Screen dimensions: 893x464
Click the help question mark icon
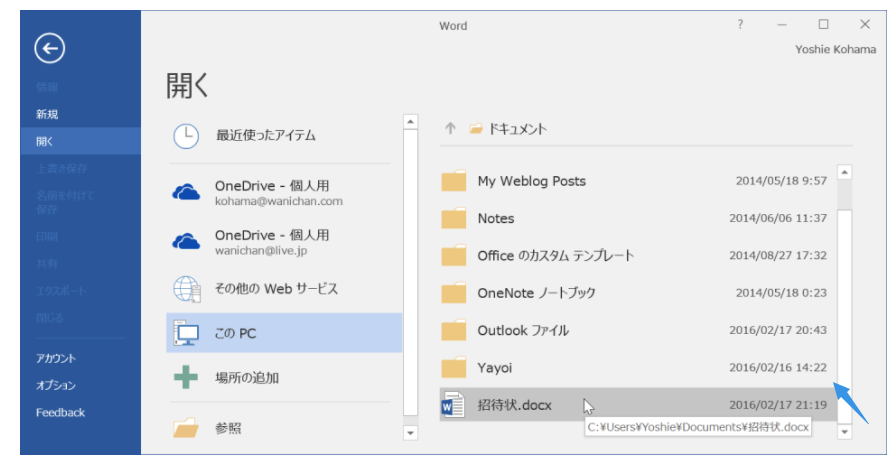pos(740,24)
